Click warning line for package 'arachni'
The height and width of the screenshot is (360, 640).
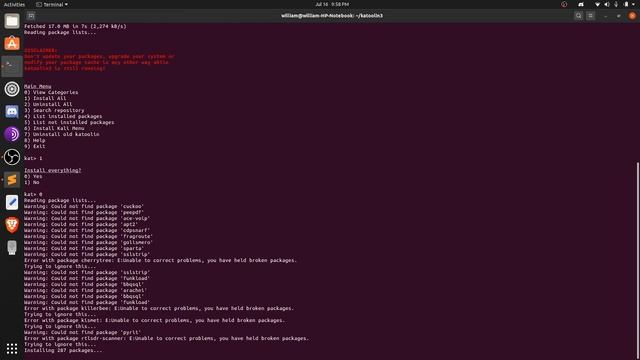(x=85, y=290)
